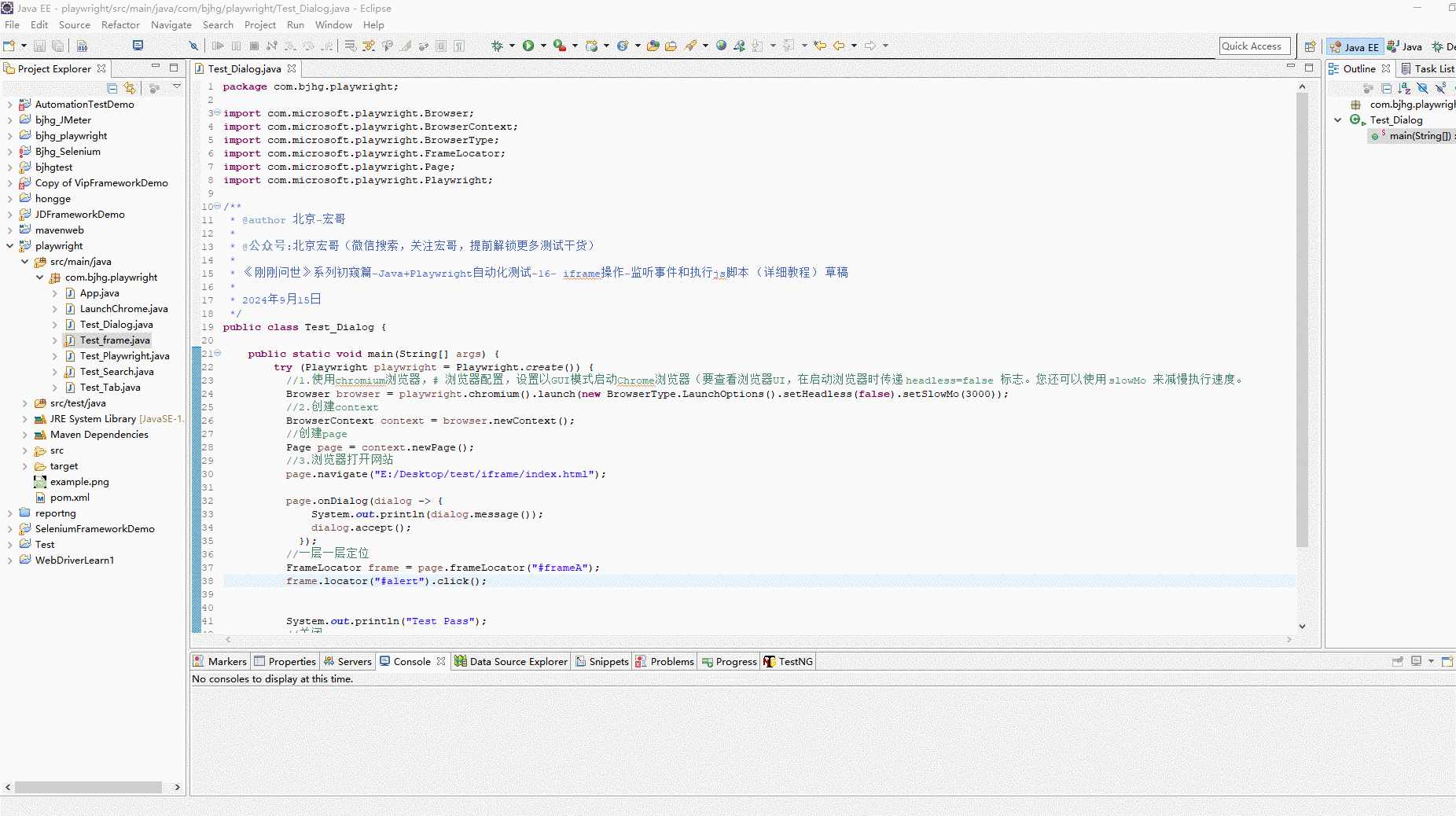
Task: Click the Hide Fields icon in Outline
Action: pos(1422,88)
